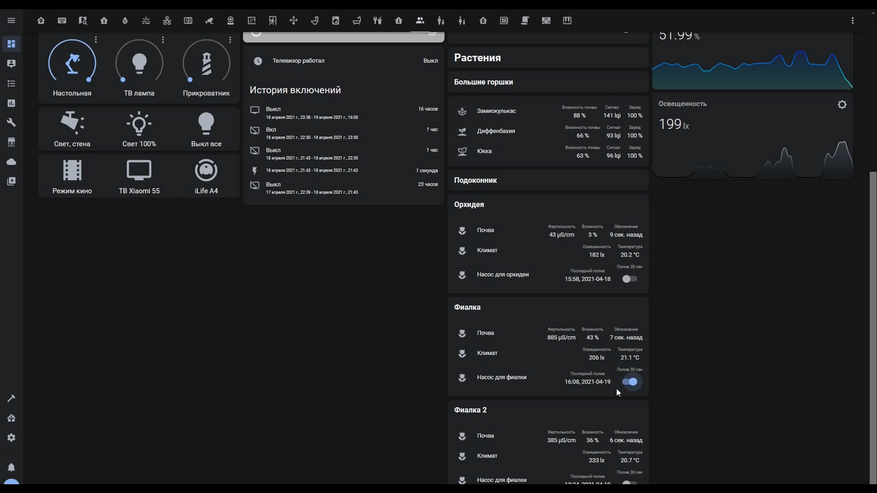Open the hamburger sidebar menu
Image resolution: width=877 pixels, height=493 pixels.
[11, 20]
